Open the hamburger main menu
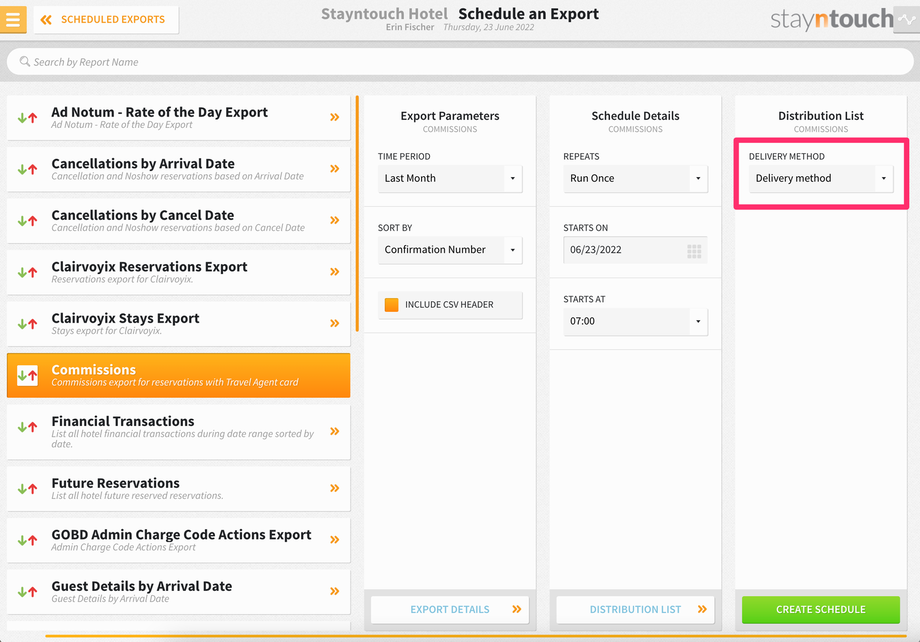Viewport: 920px width, 642px height. pyautogui.click(x=13, y=19)
